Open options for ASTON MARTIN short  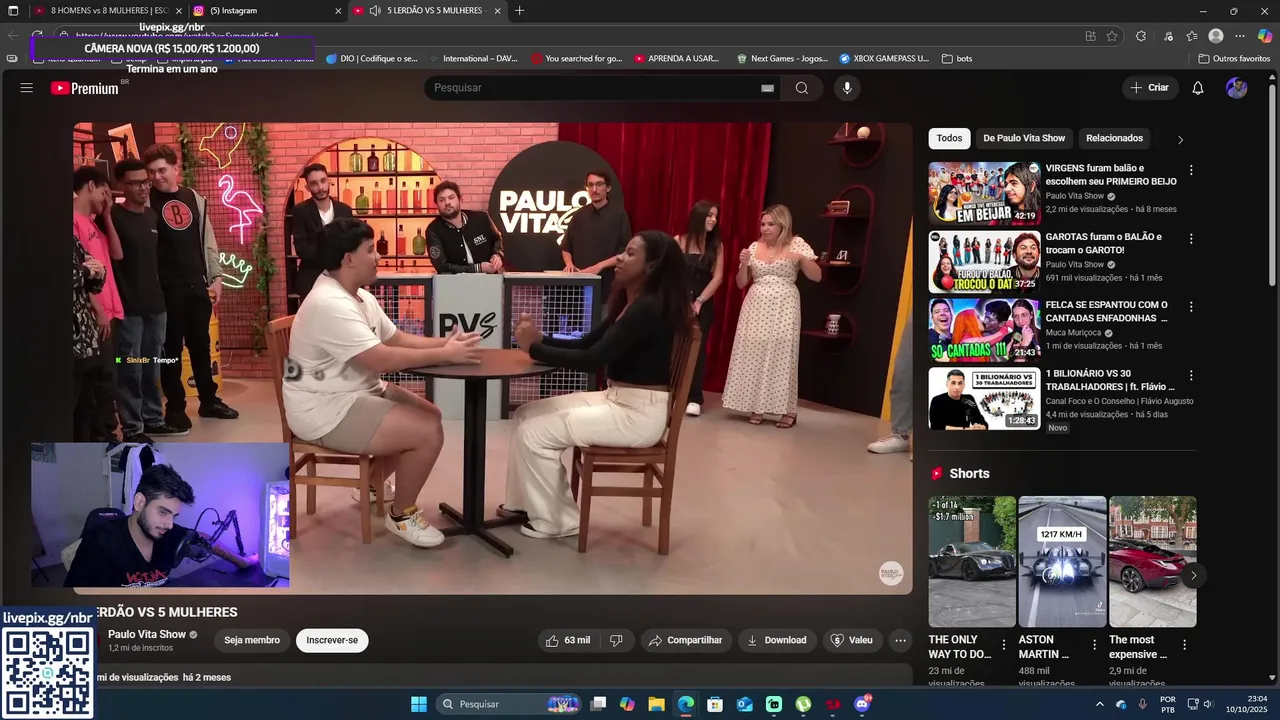coord(1094,645)
